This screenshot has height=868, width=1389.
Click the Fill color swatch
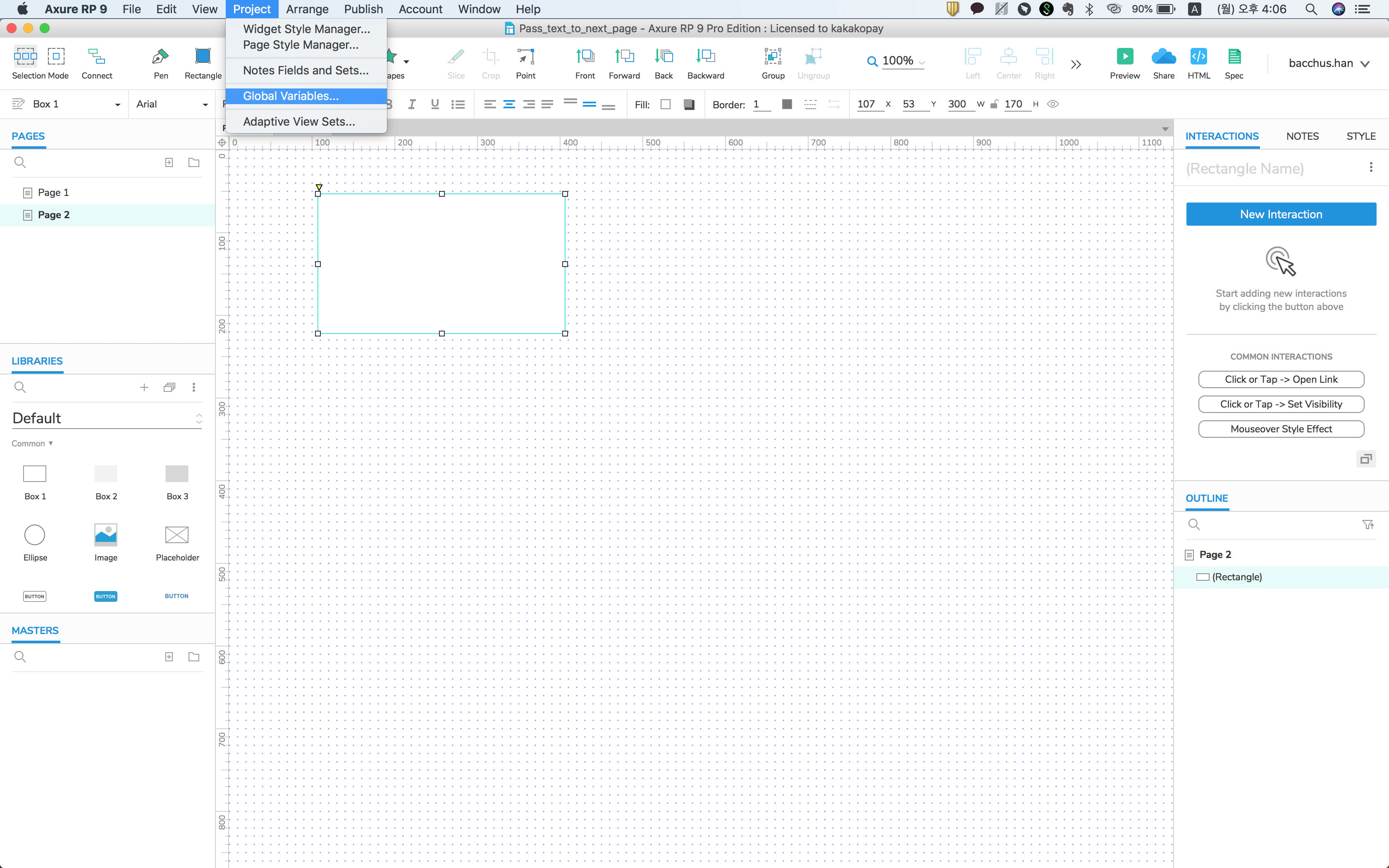(x=665, y=105)
